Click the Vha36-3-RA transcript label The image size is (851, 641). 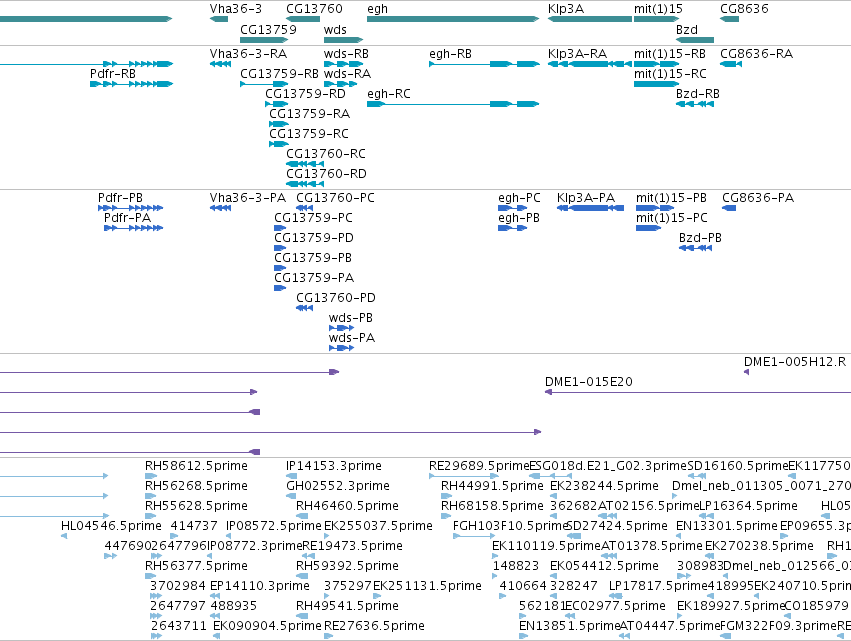248,54
